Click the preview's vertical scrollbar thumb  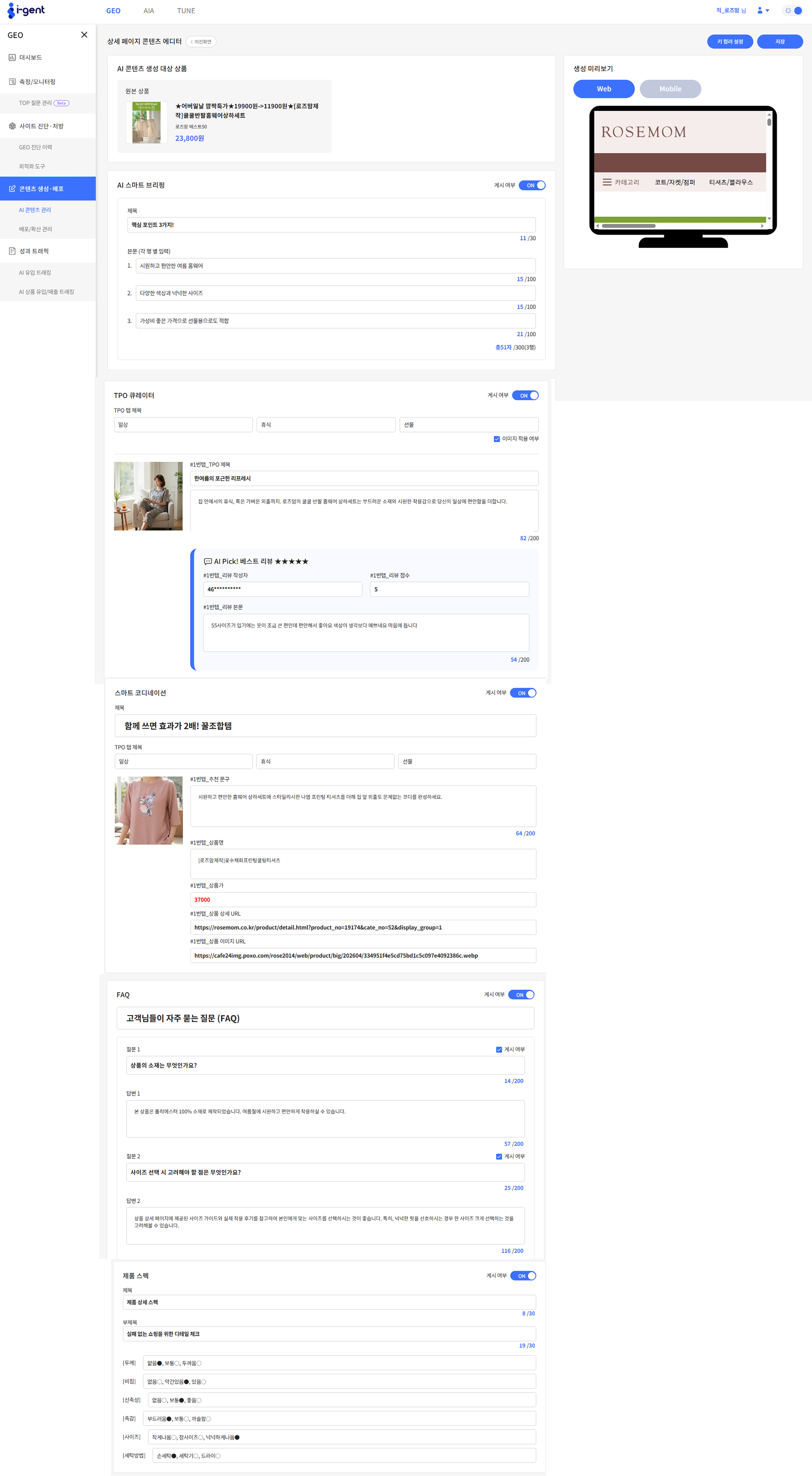pyautogui.click(x=769, y=122)
